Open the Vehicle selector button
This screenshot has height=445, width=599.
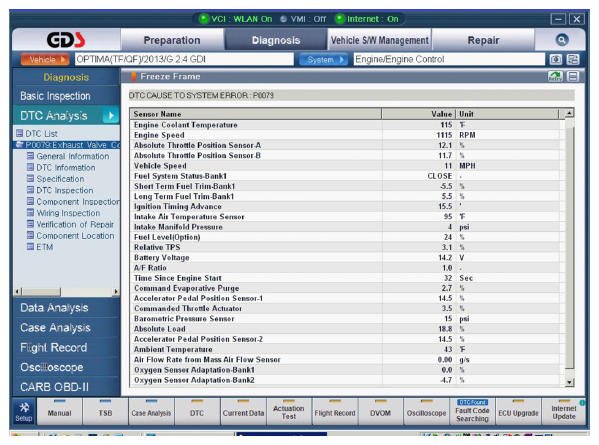tap(45, 60)
